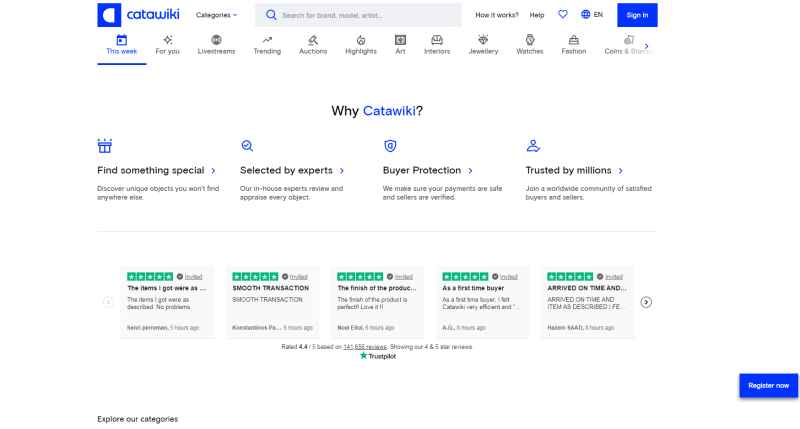Image resolution: width=800 pixels, height=429 pixels.
Task: Open Hazem SAAD's review card
Action: [588, 302]
